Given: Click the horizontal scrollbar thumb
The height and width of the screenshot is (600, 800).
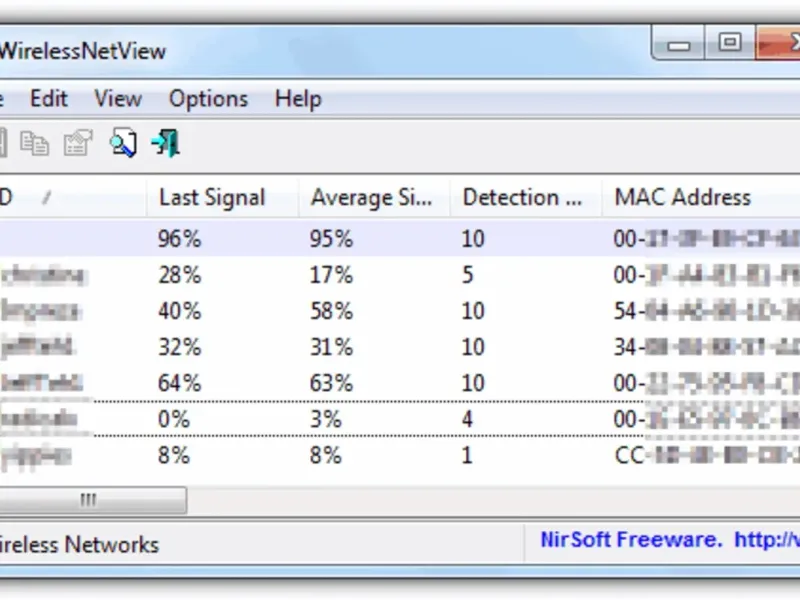Looking at the screenshot, I should click(x=90, y=499).
